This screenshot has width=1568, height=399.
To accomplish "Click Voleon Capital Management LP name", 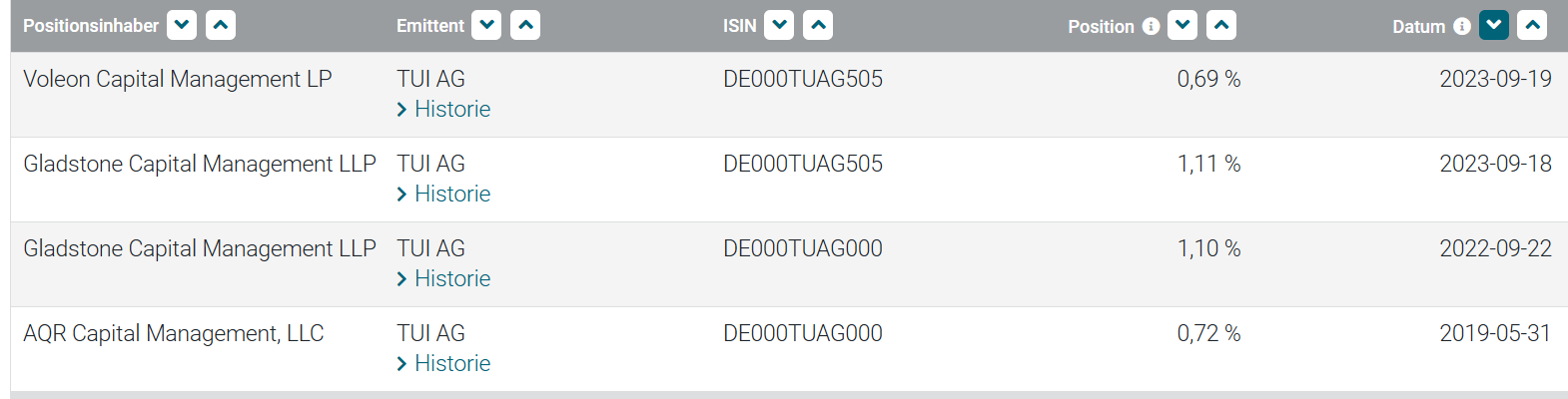I will click(x=178, y=79).
